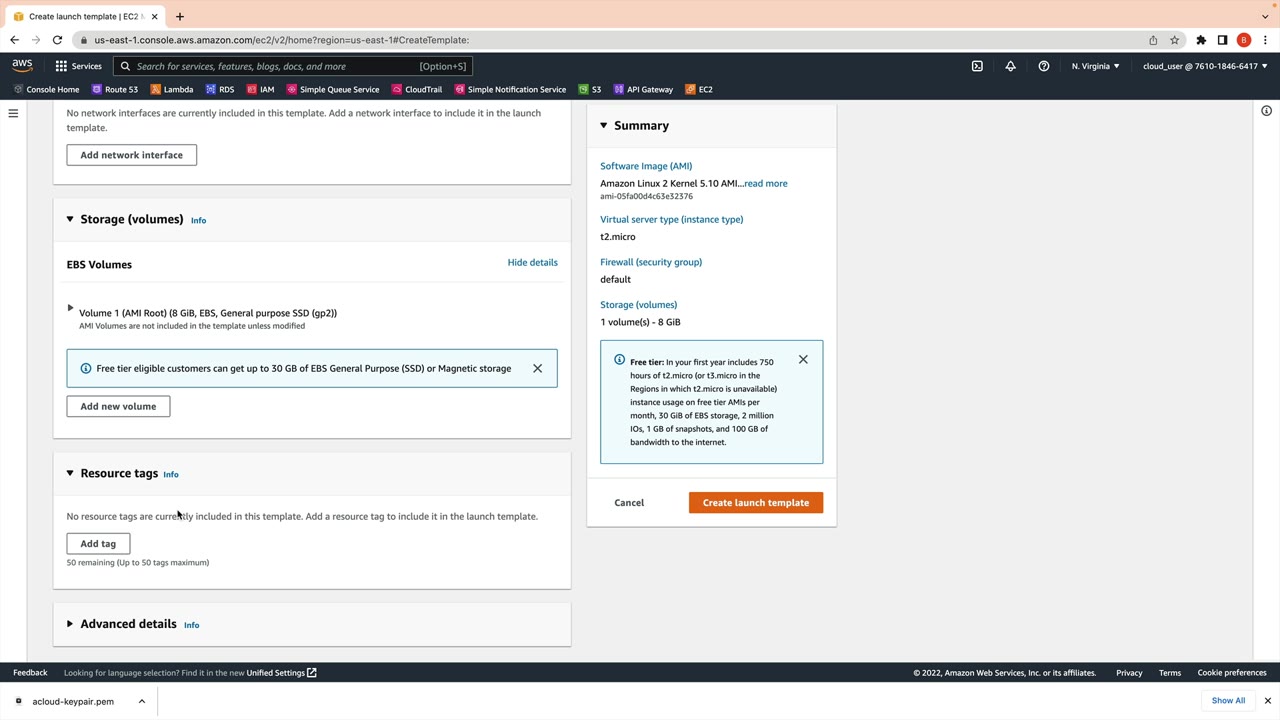
Task: Close the downloads bar
Action: pos(1267,701)
